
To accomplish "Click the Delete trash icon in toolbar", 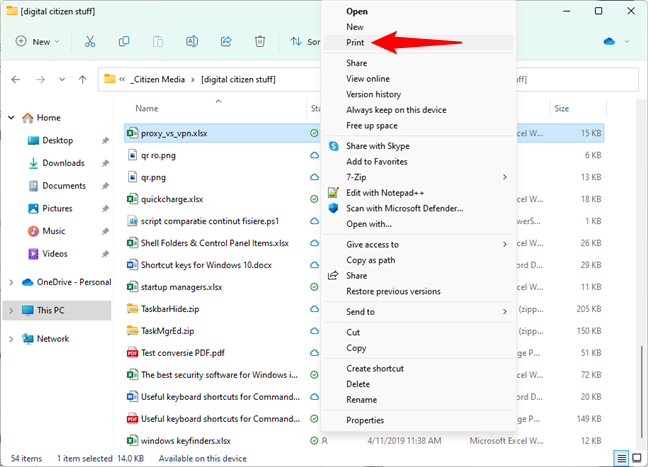I will 260,42.
